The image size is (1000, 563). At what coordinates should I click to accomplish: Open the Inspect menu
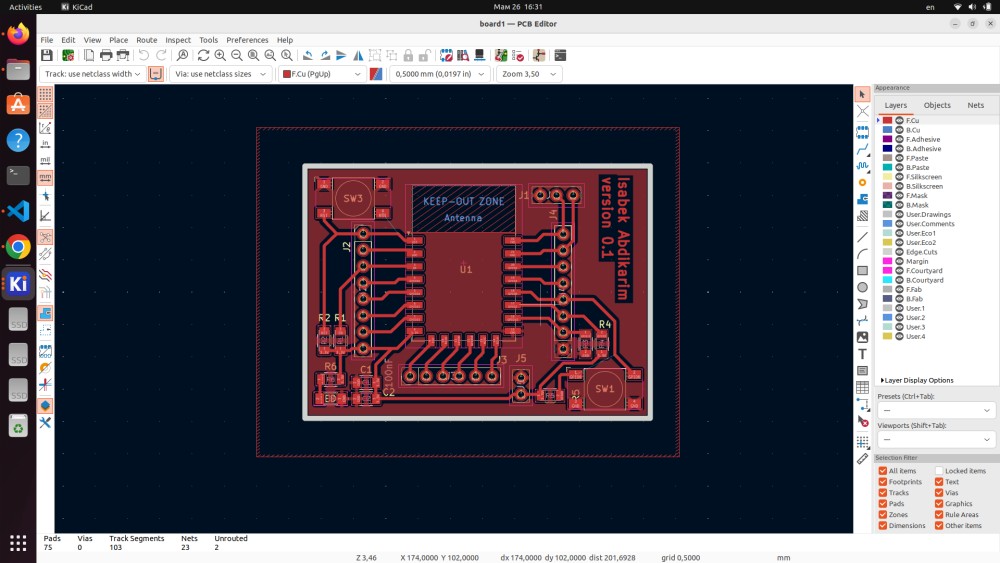(x=178, y=40)
